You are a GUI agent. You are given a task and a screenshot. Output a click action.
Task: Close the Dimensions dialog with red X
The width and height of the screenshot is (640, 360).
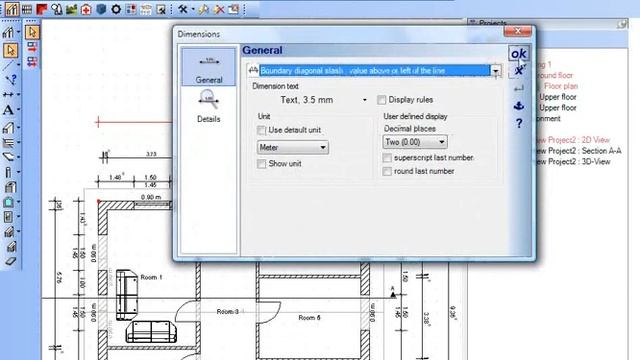click(x=518, y=31)
